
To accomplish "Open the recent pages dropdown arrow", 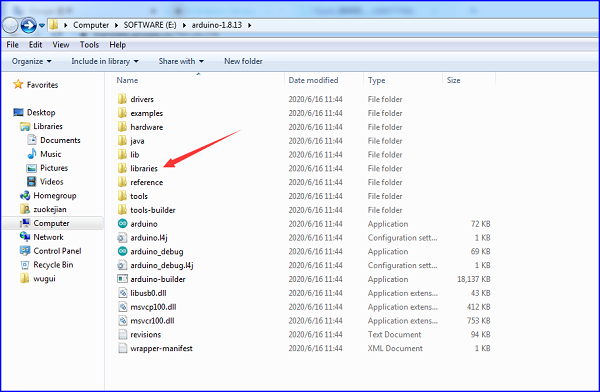I will (42, 26).
